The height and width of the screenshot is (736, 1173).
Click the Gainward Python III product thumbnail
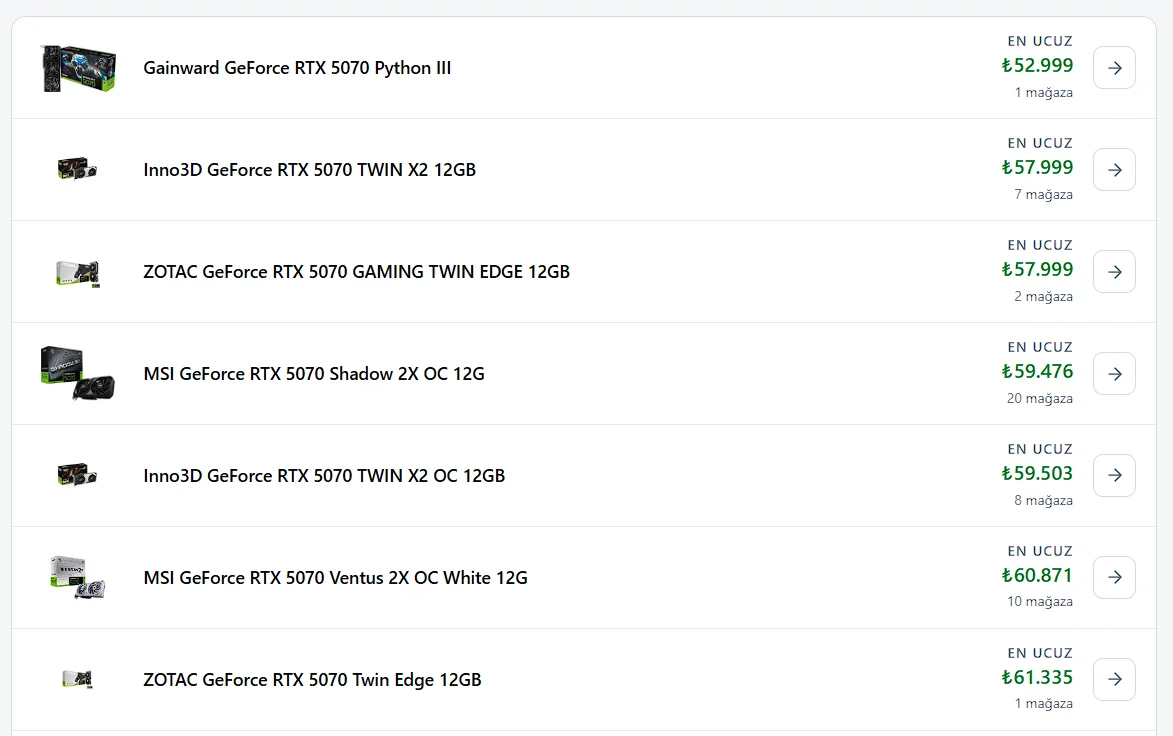coord(79,68)
